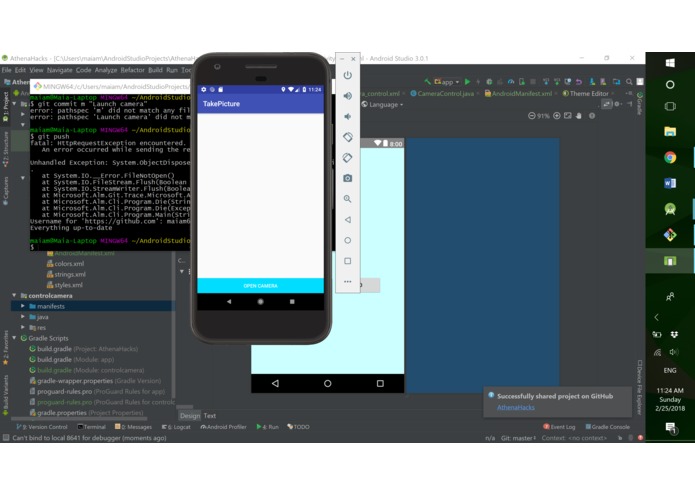Open styles.xml in project tree
Viewport: 695px width, 494px height.
click(65, 285)
